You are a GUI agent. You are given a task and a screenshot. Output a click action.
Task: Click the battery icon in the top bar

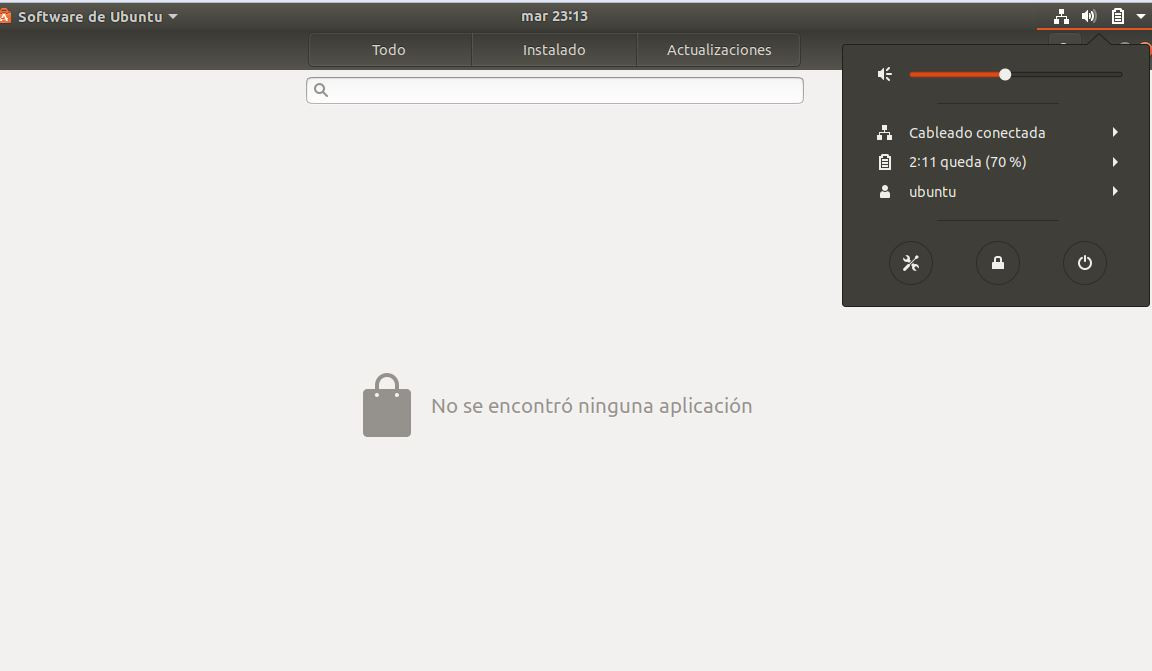click(x=1118, y=16)
